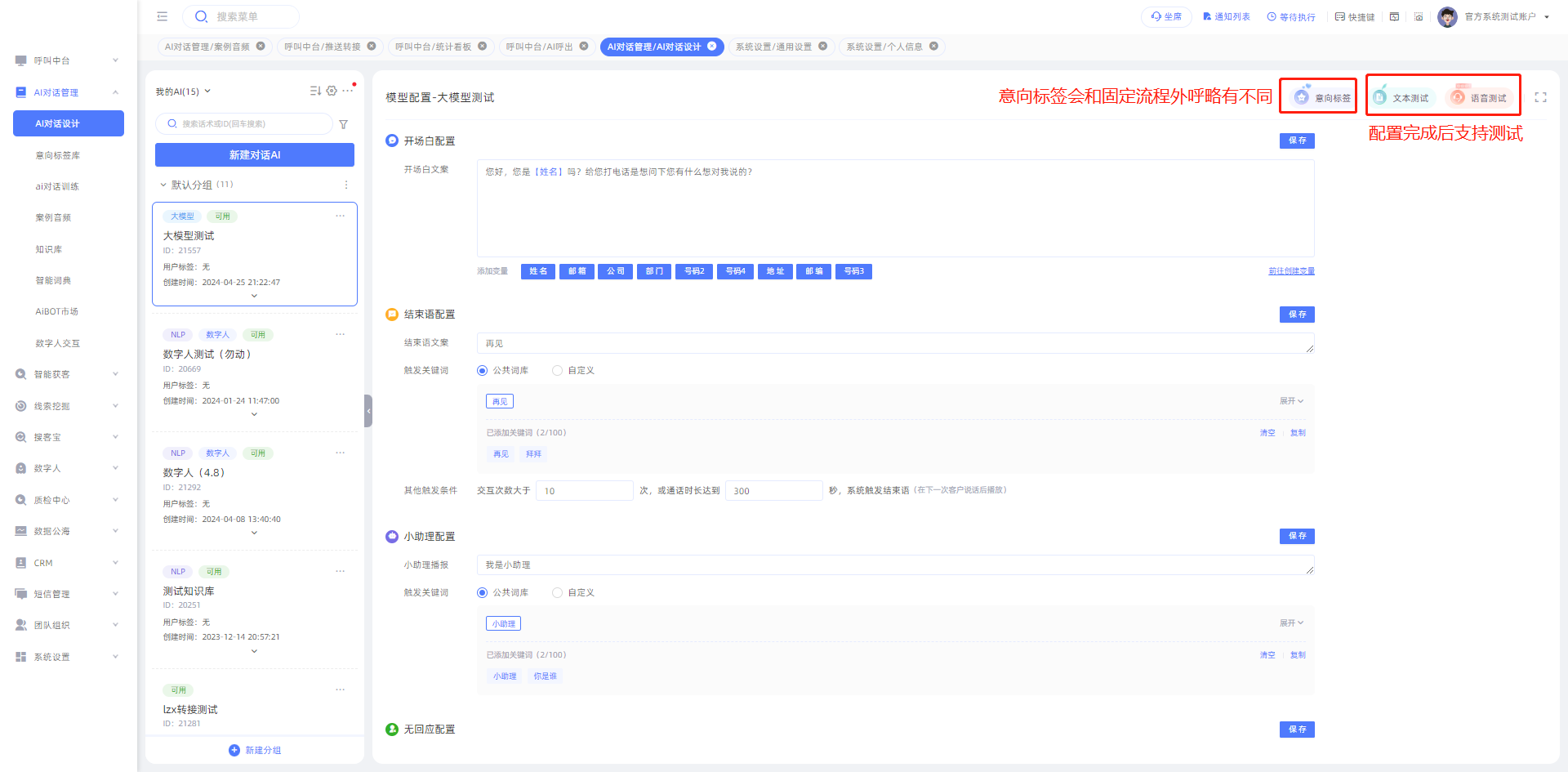
Task: Switch to the 呼叫中台/AI呼出 tab
Action: 539,47
